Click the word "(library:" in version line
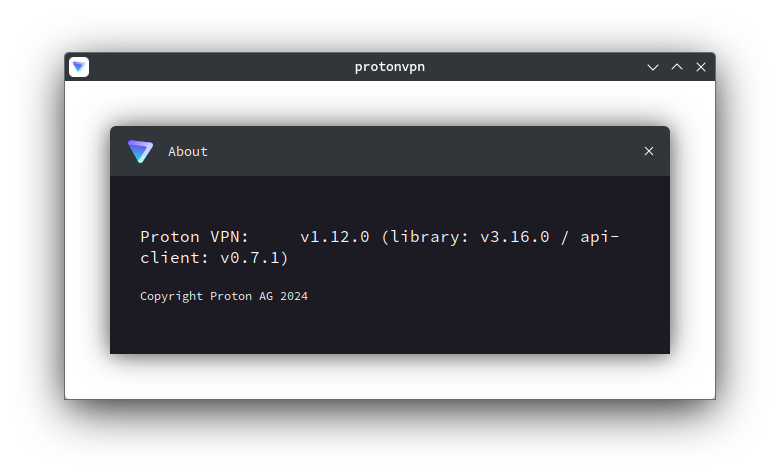The width and height of the screenshot is (780, 476). 425,237
